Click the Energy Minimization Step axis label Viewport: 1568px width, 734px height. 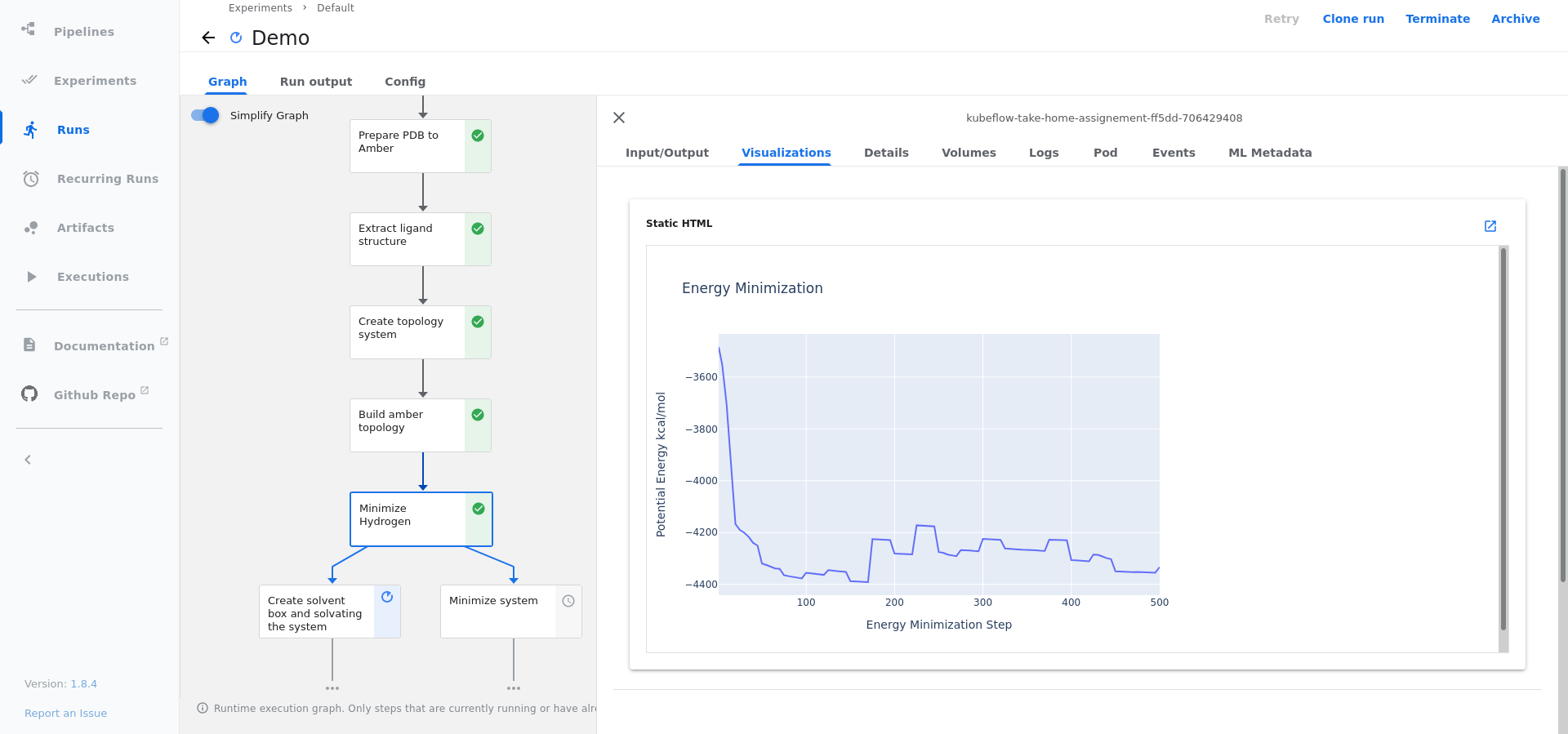click(939, 625)
